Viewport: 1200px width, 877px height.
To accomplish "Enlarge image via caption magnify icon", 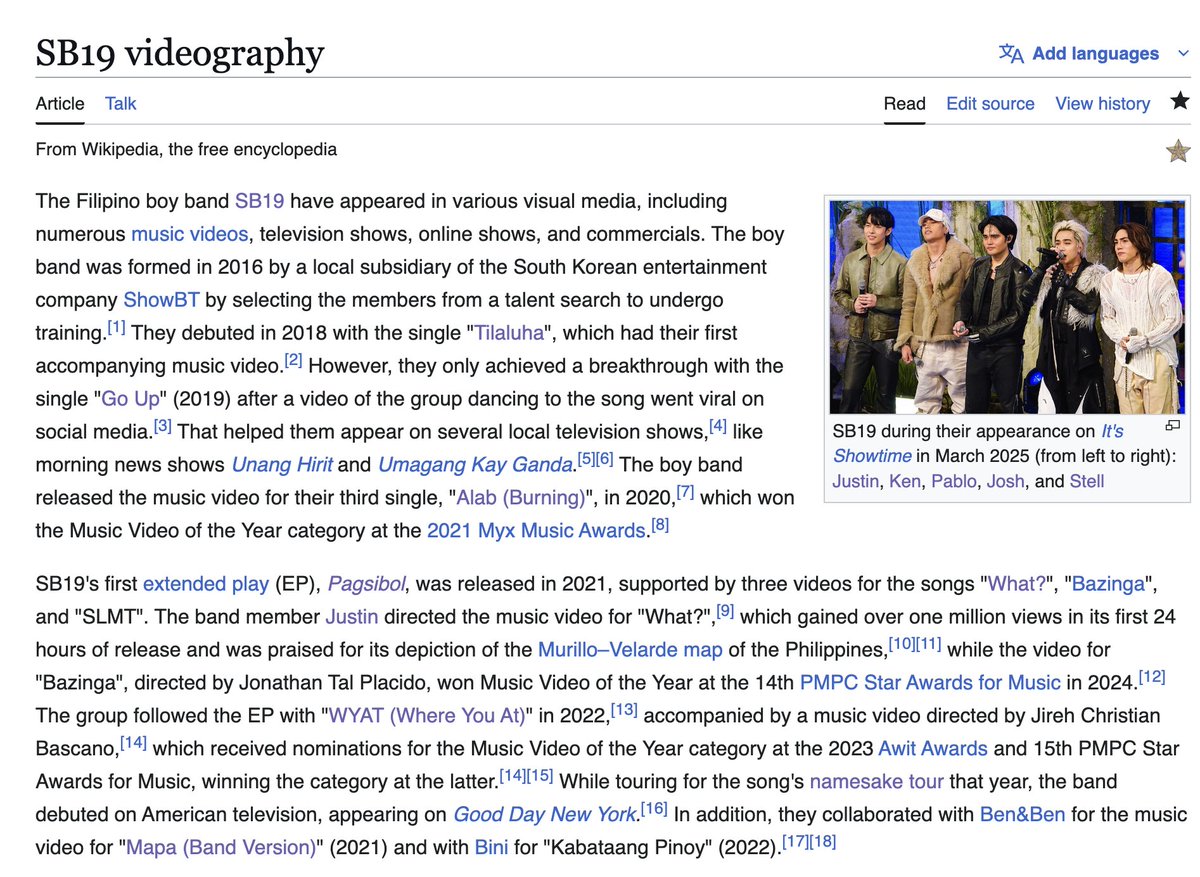I will 1173,427.
